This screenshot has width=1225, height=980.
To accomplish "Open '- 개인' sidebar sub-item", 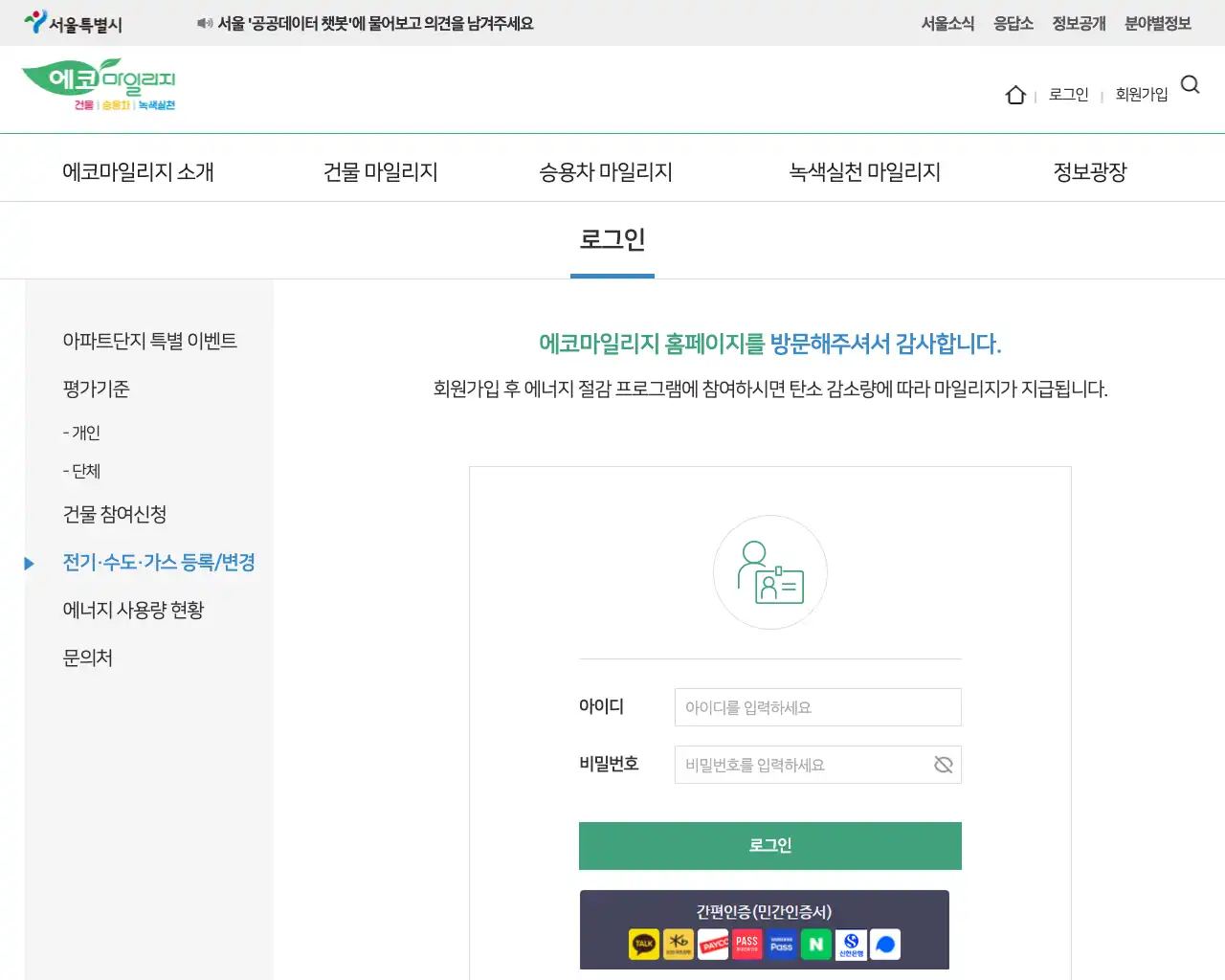I will (81, 433).
